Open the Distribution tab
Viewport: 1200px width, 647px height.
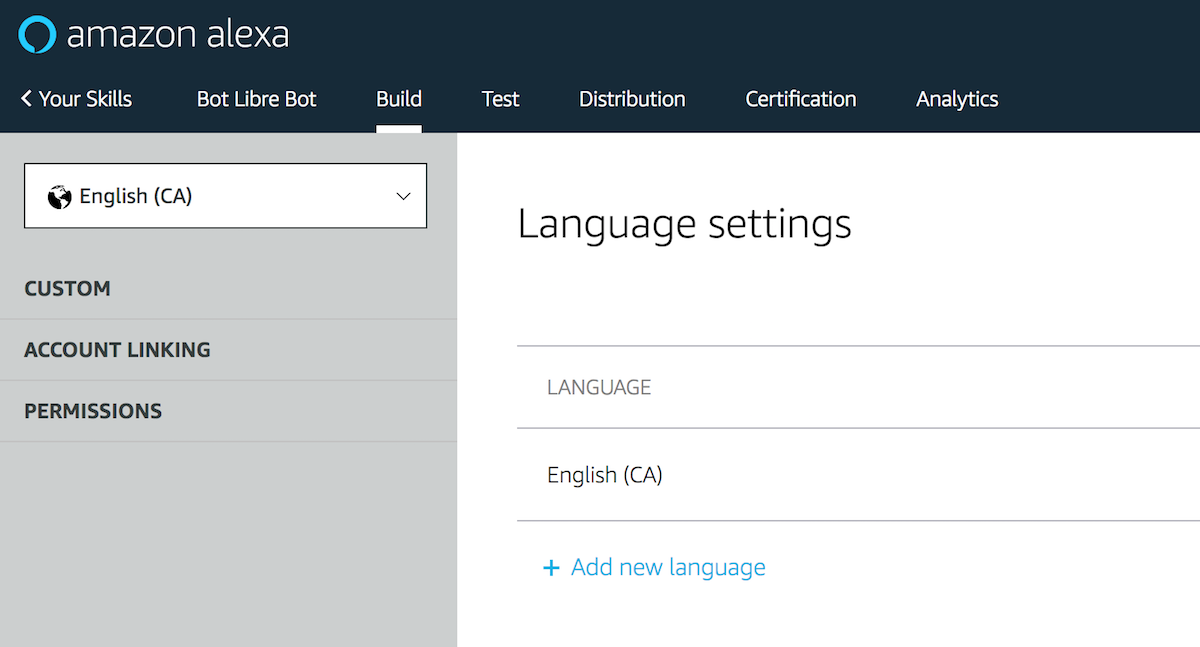click(632, 99)
